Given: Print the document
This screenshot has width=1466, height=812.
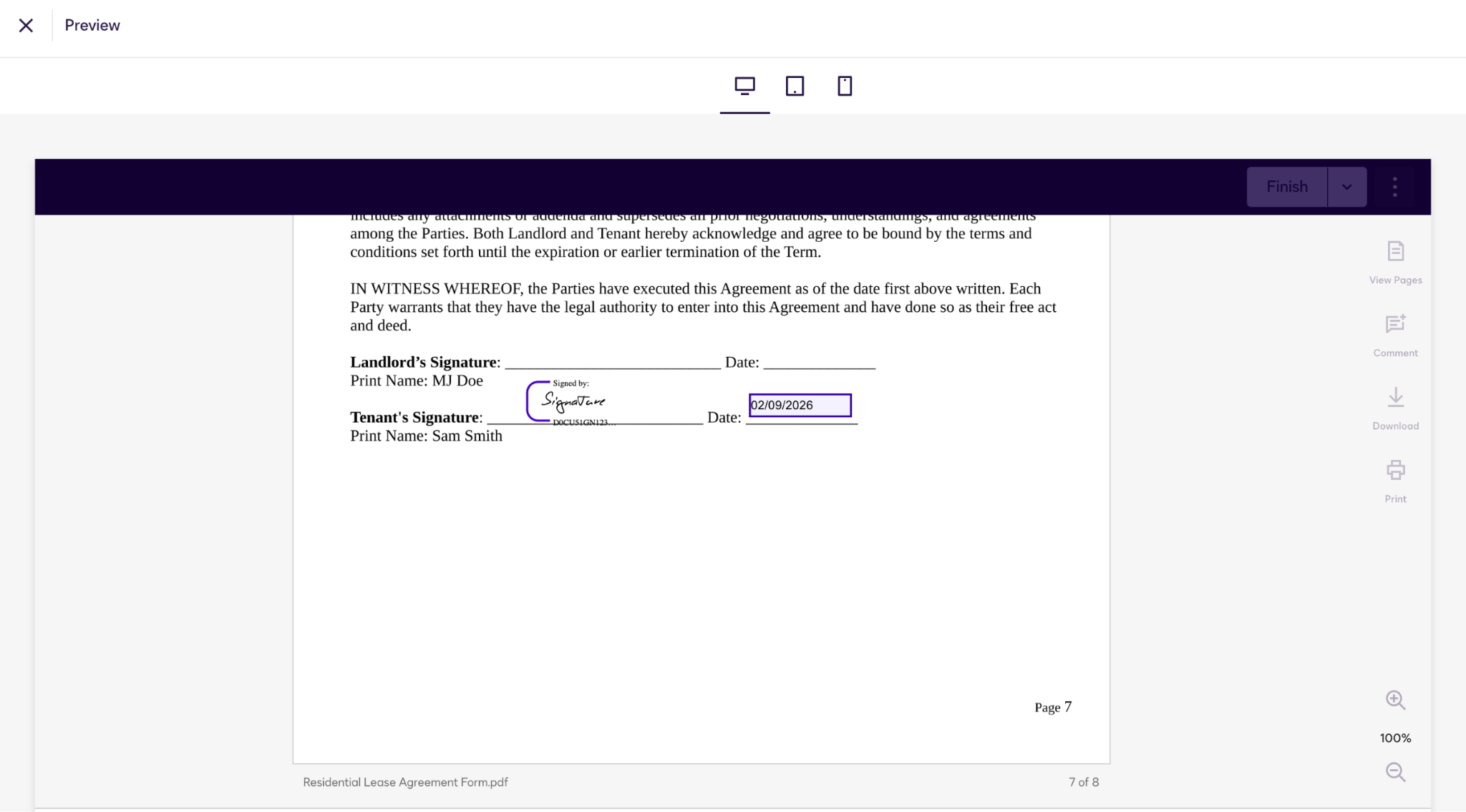Looking at the screenshot, I should tap(1395, 481).
